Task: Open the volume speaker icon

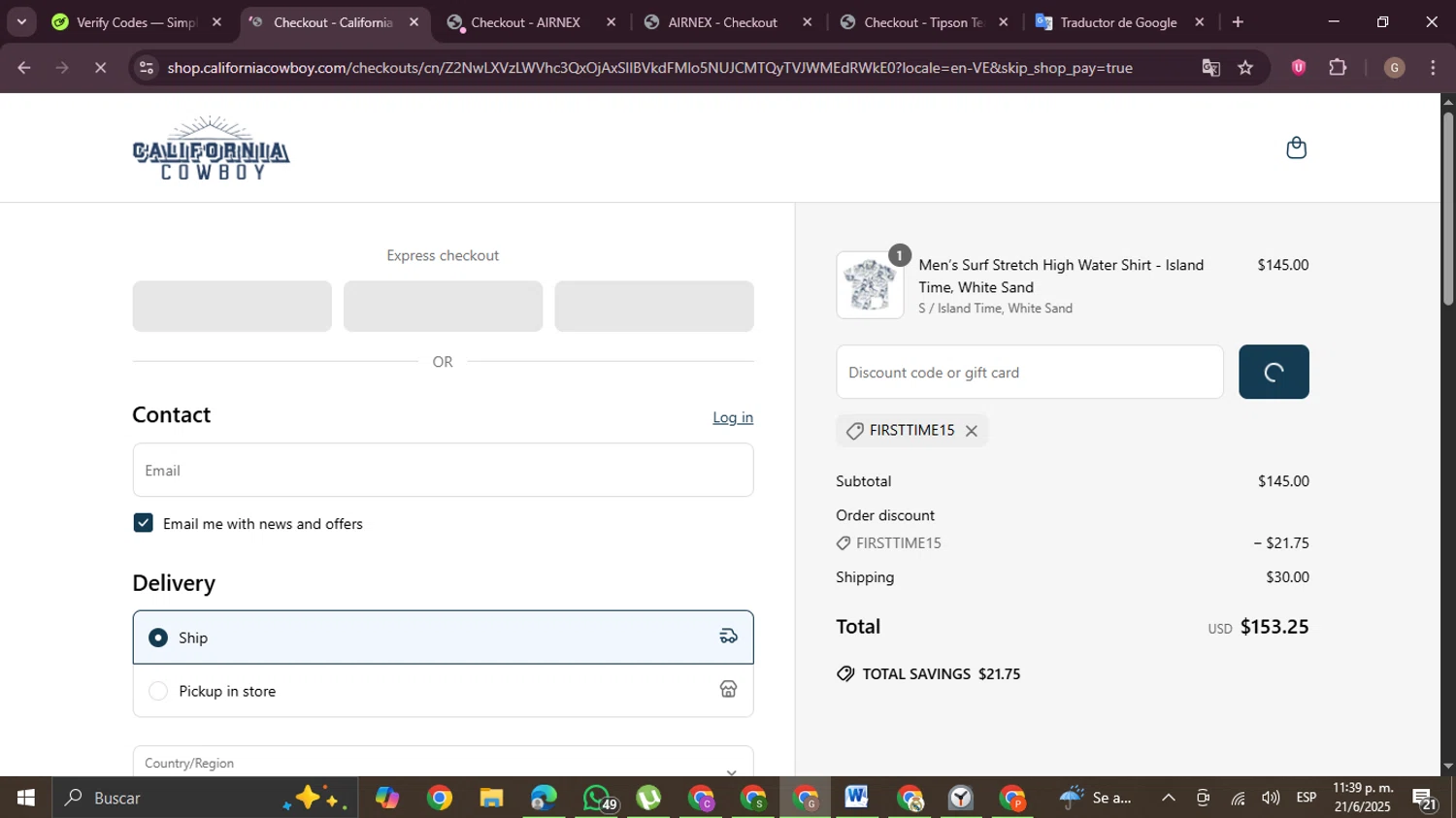Action: point(1271,798)
